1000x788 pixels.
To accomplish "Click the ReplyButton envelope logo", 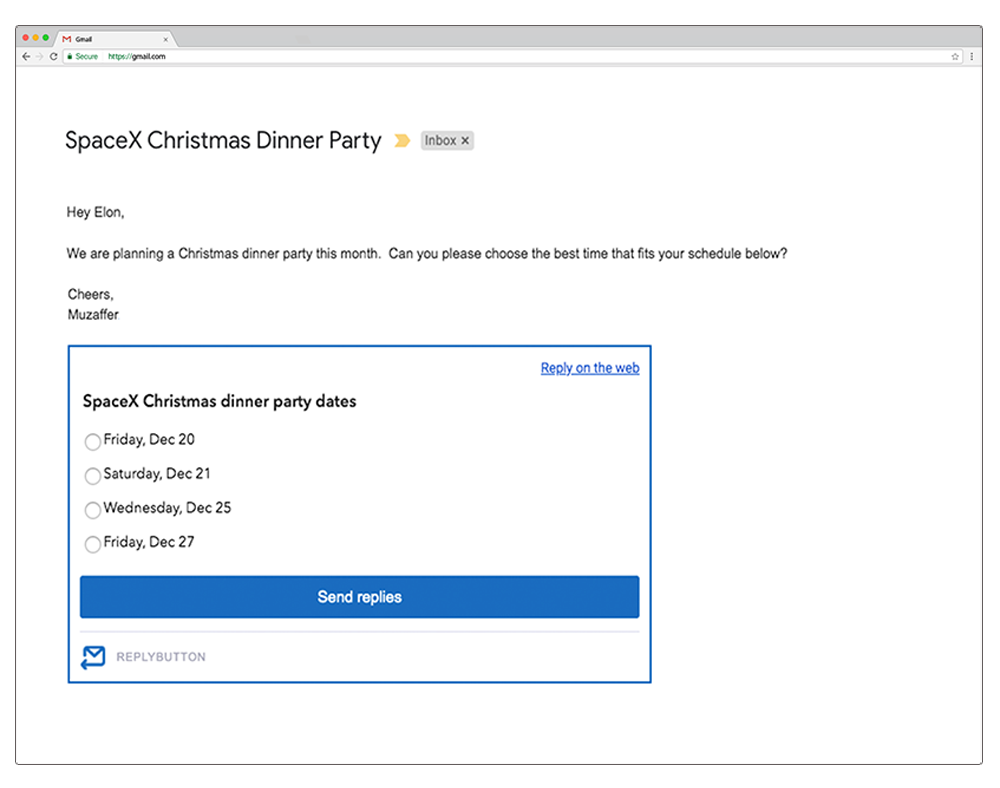I will (x=93, y=657).
